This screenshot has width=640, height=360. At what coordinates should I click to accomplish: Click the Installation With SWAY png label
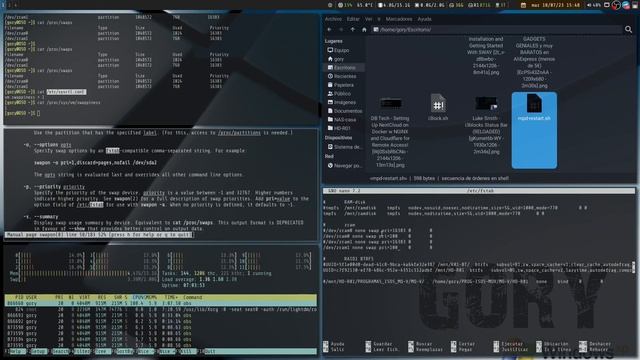pos(486,56)
